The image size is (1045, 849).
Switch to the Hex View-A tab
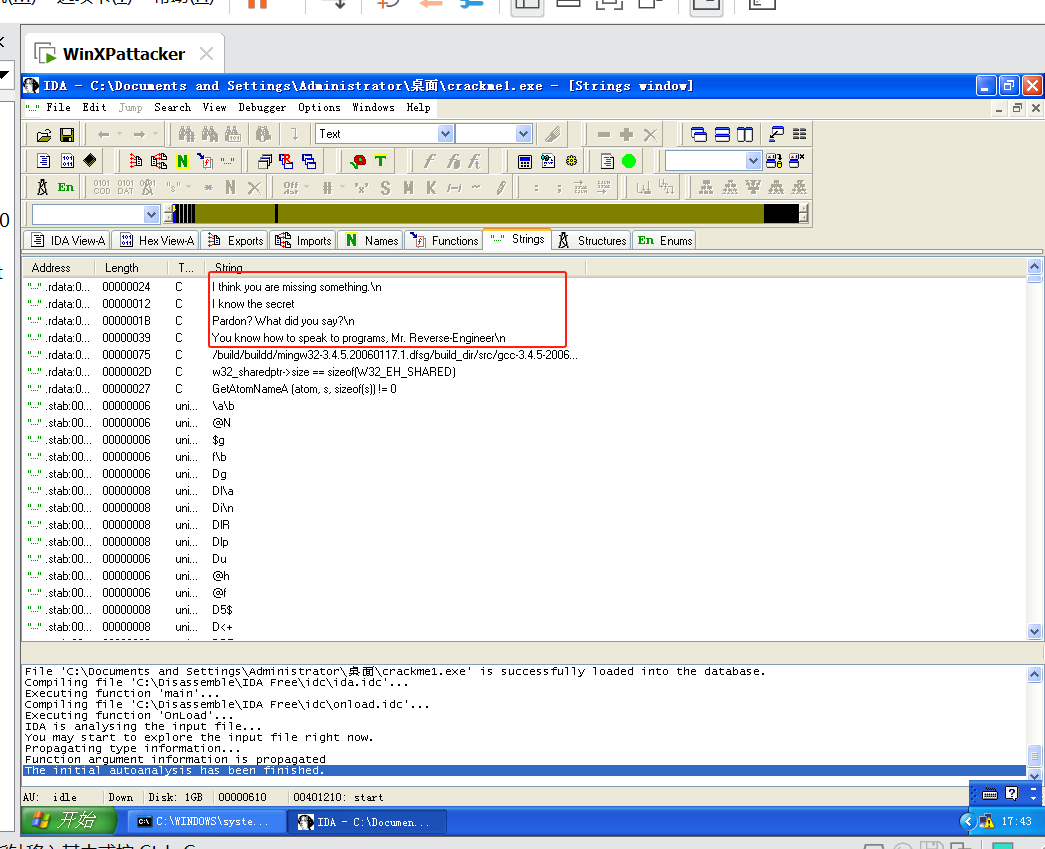pyautogui.click(x=157, y=241)
